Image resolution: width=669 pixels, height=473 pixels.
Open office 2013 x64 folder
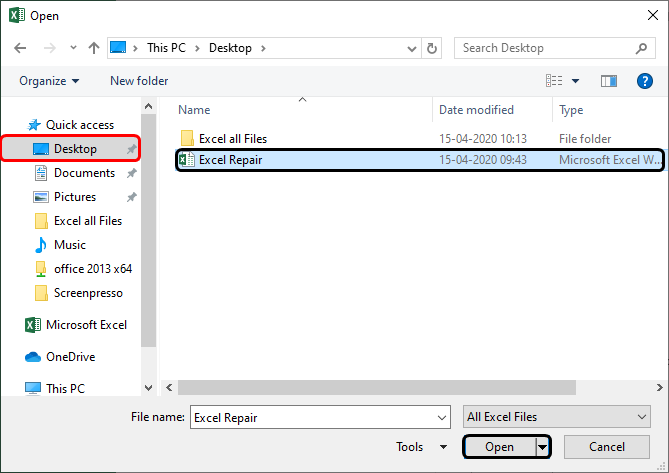(93, 269)
